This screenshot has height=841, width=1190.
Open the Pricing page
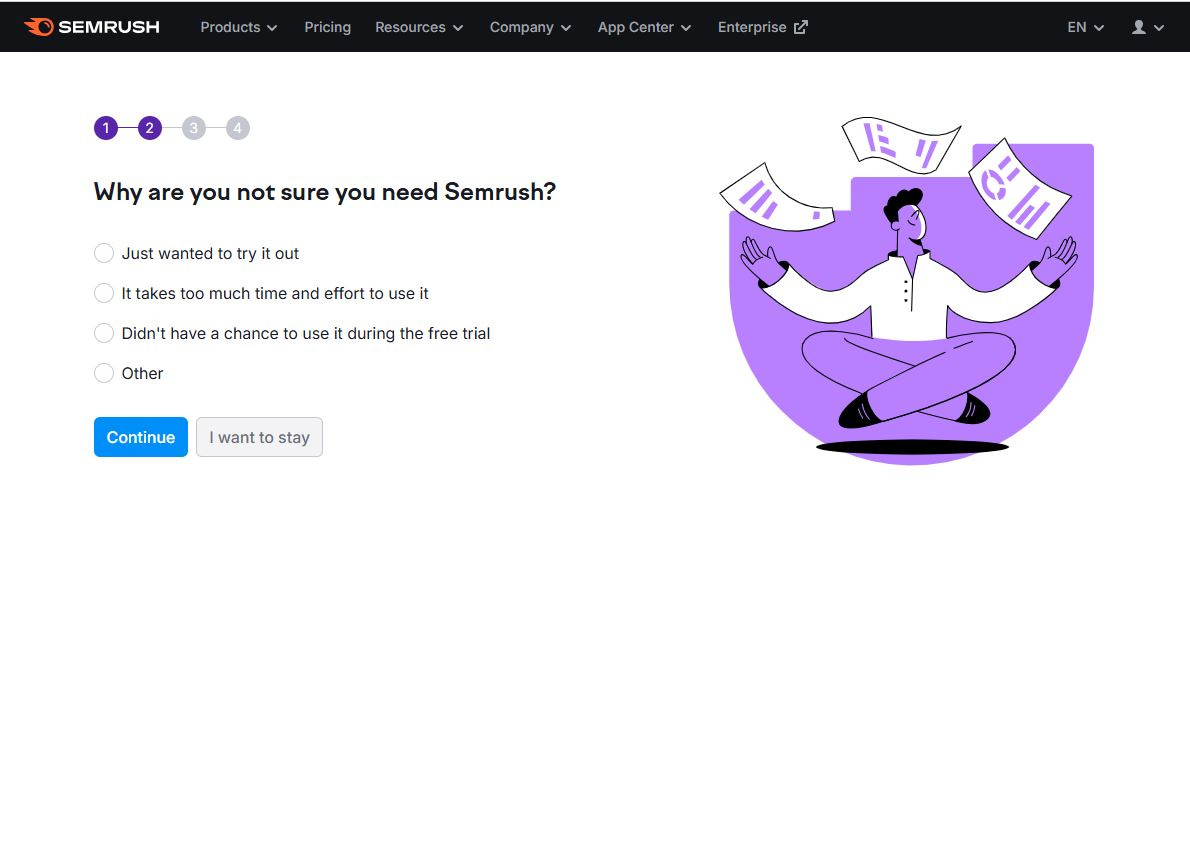327,27
